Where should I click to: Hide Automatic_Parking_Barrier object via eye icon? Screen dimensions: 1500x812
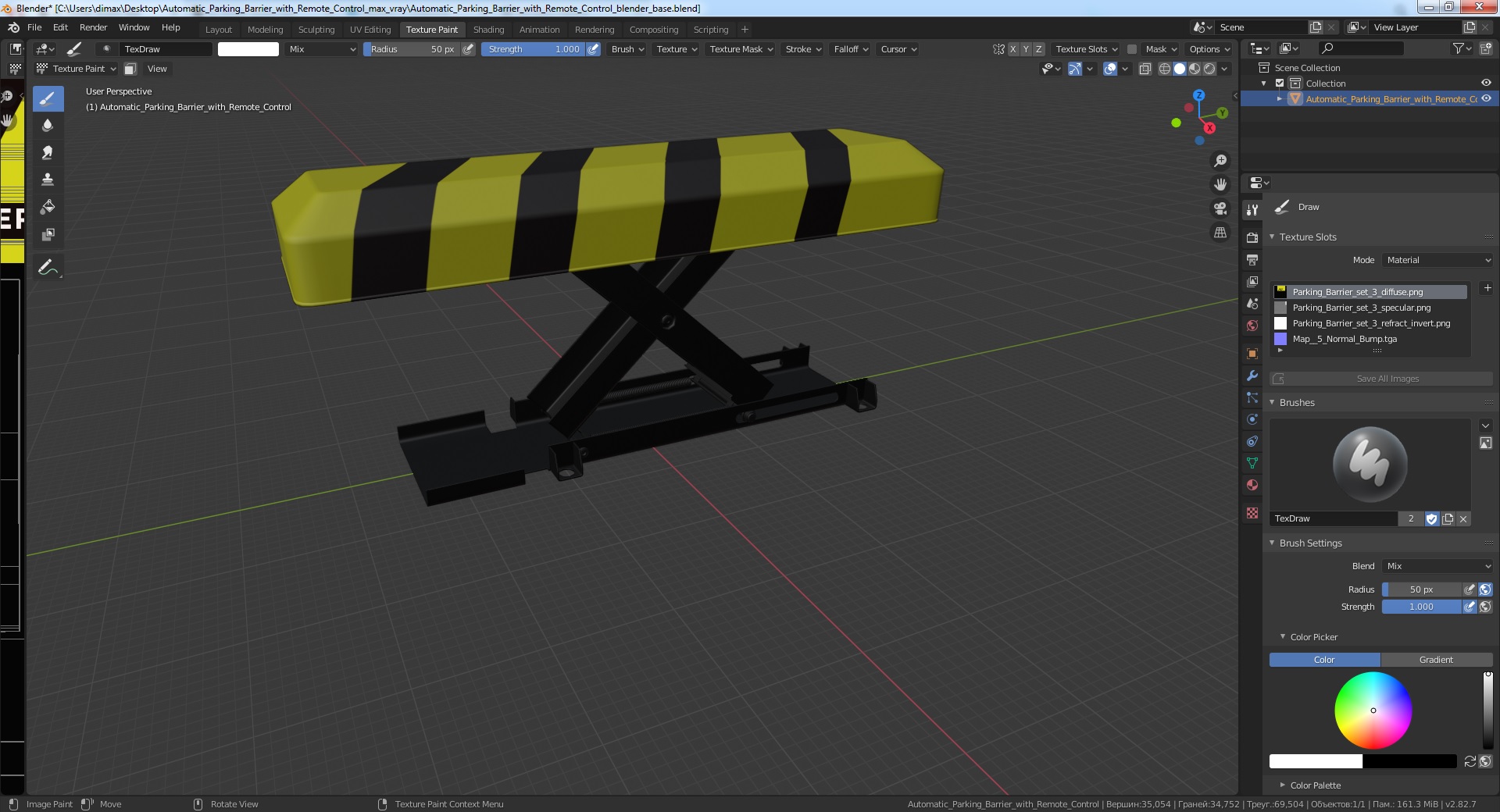[1486, 99]
